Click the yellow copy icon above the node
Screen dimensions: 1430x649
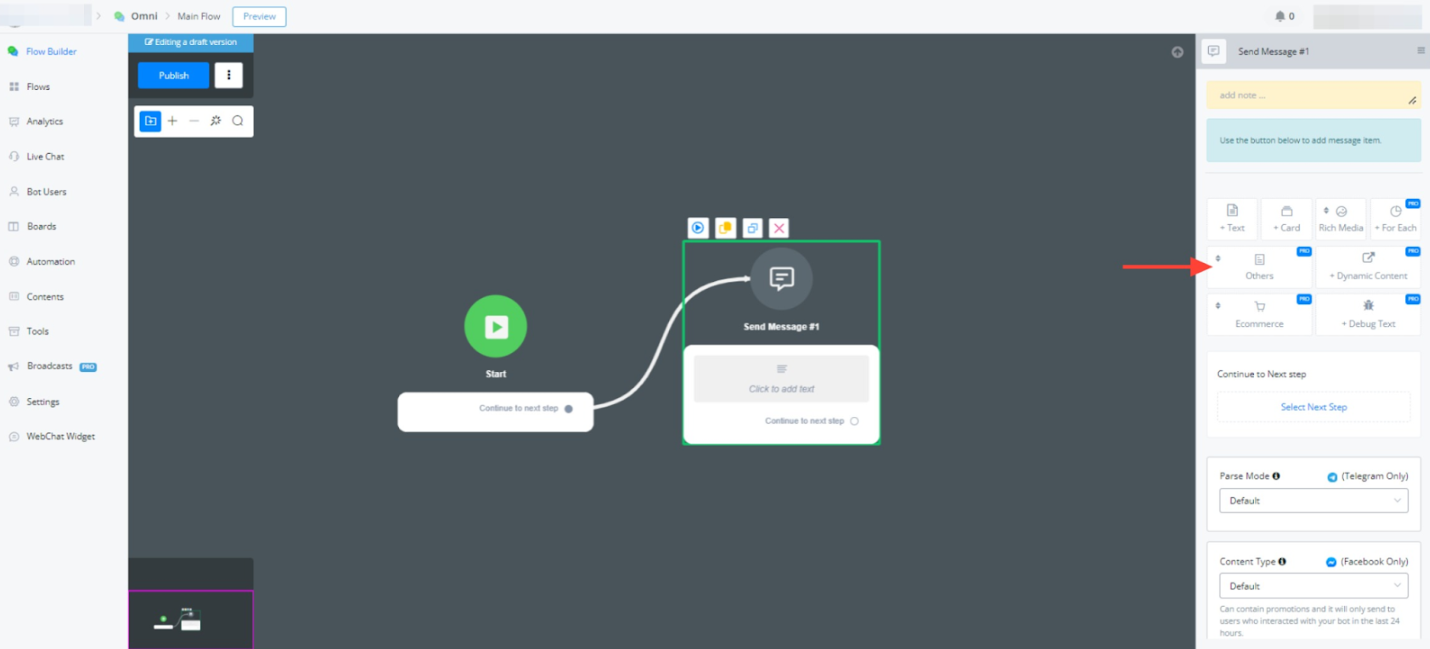click(726, 228)
